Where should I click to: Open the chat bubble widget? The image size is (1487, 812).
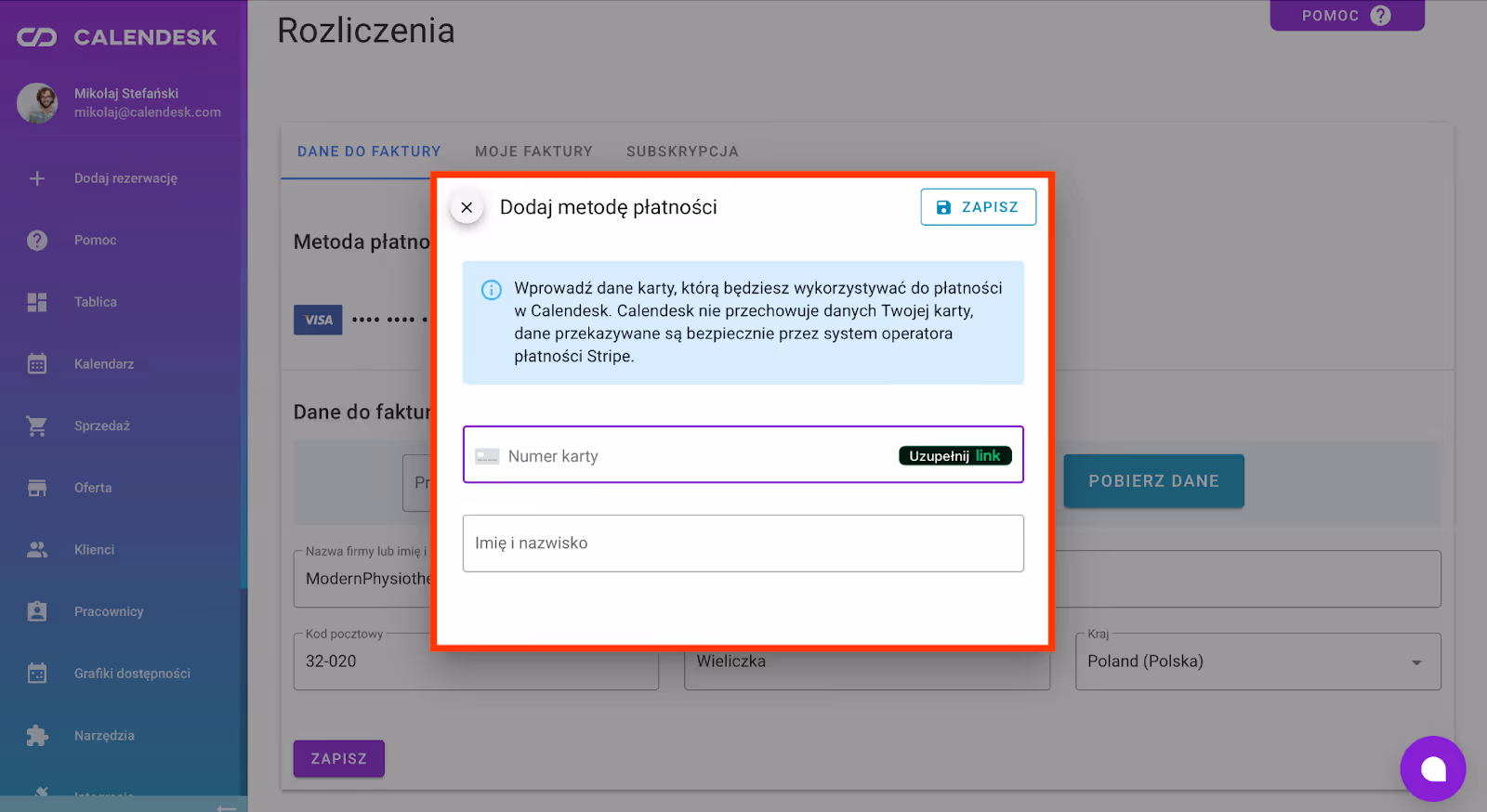(1432, 768)
